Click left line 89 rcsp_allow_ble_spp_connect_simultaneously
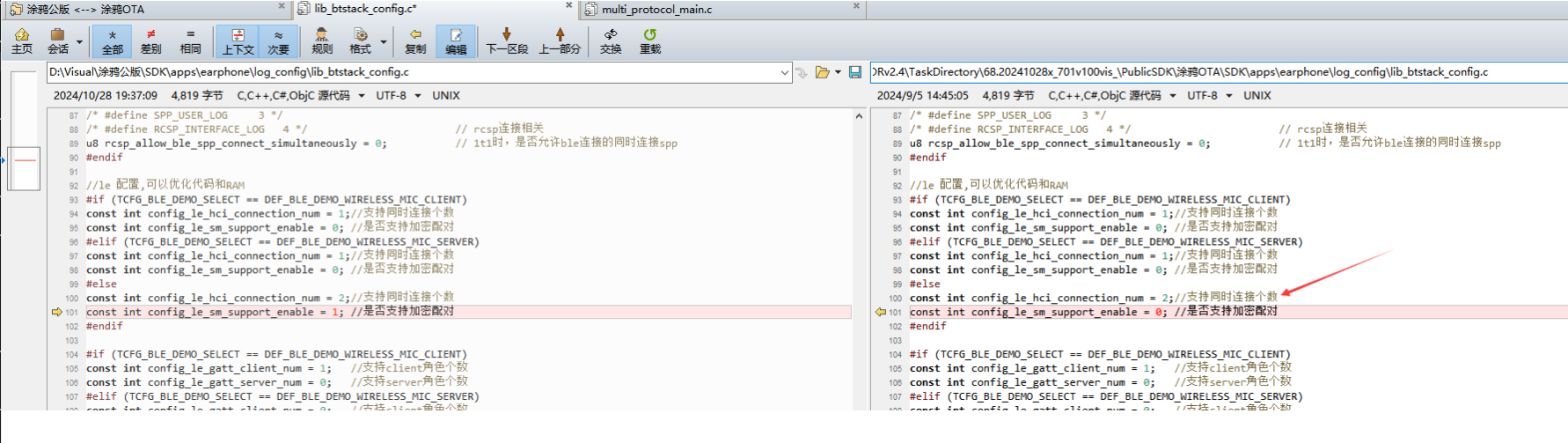 point(236,143)
